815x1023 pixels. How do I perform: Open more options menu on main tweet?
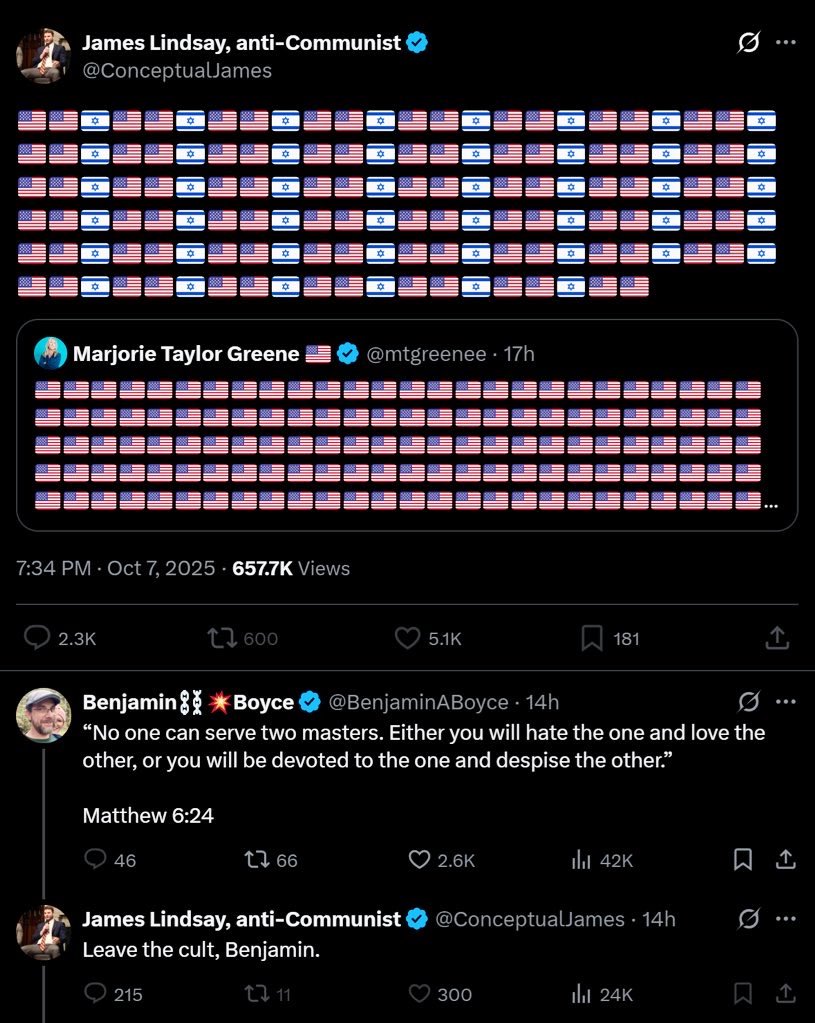click(x=786, y=43)
